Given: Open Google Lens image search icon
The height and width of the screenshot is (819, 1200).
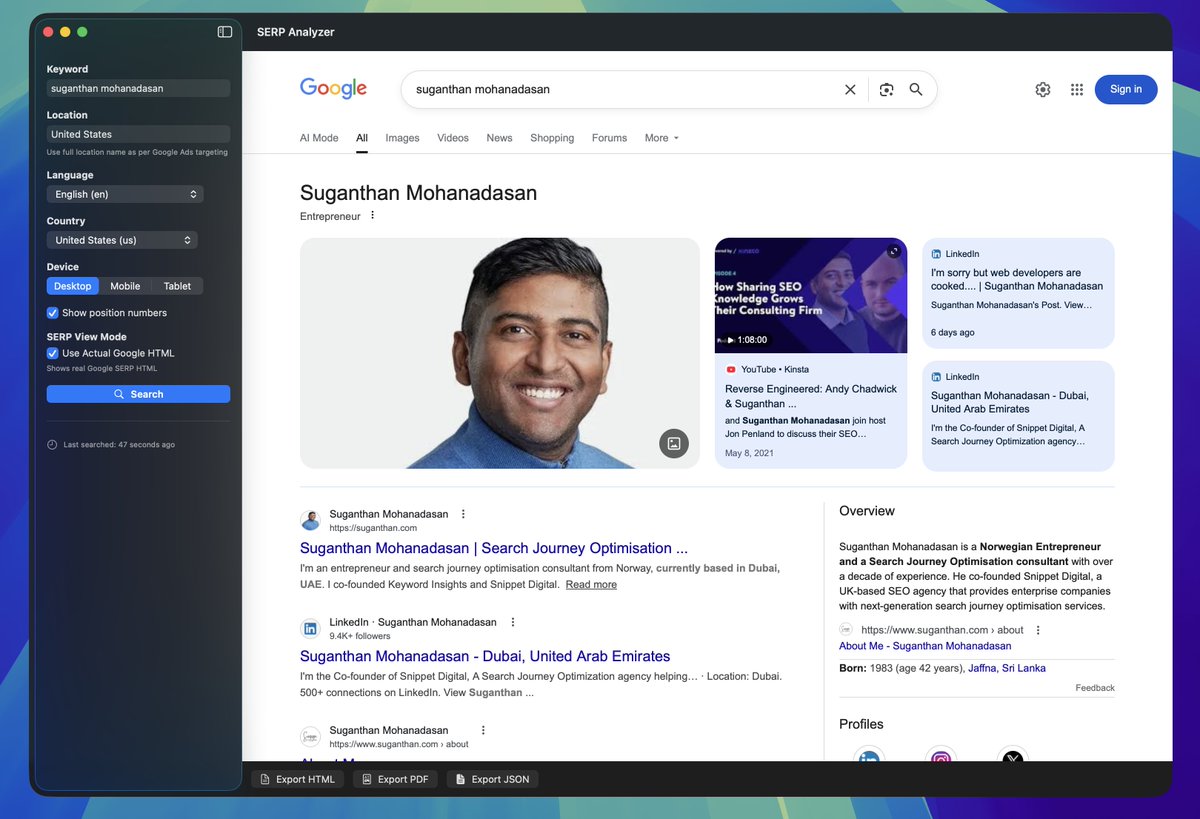Looking at the screenshot, I should 886,90.
